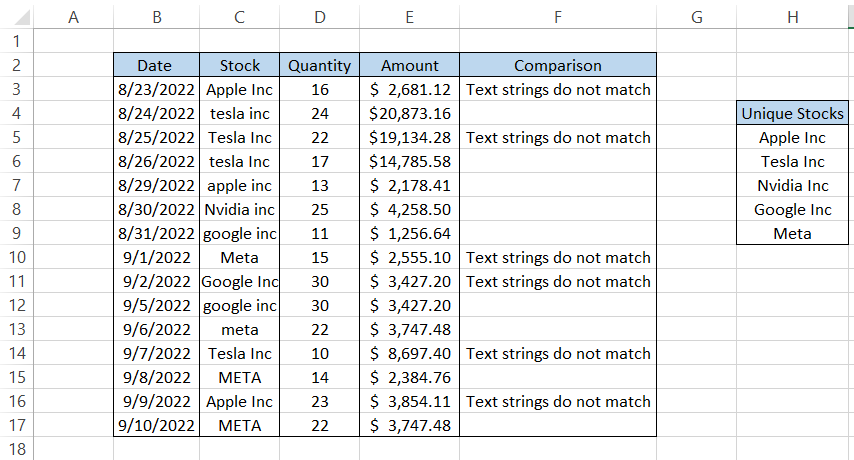This screenshot has width=854, height=460.
Task: Select the amount $19,134.28 cell
Action: point(409,138)
